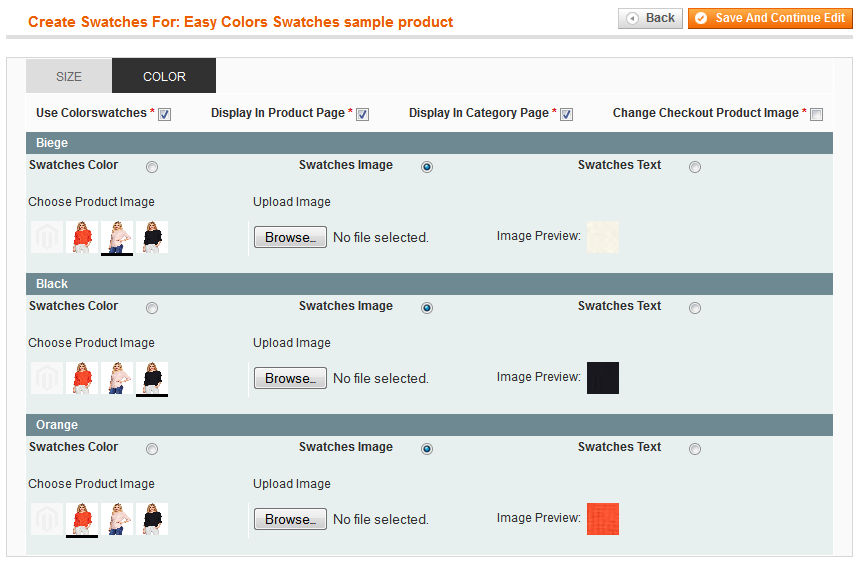
Task: Click the orange Image Preview swatch
Action: 603,519
